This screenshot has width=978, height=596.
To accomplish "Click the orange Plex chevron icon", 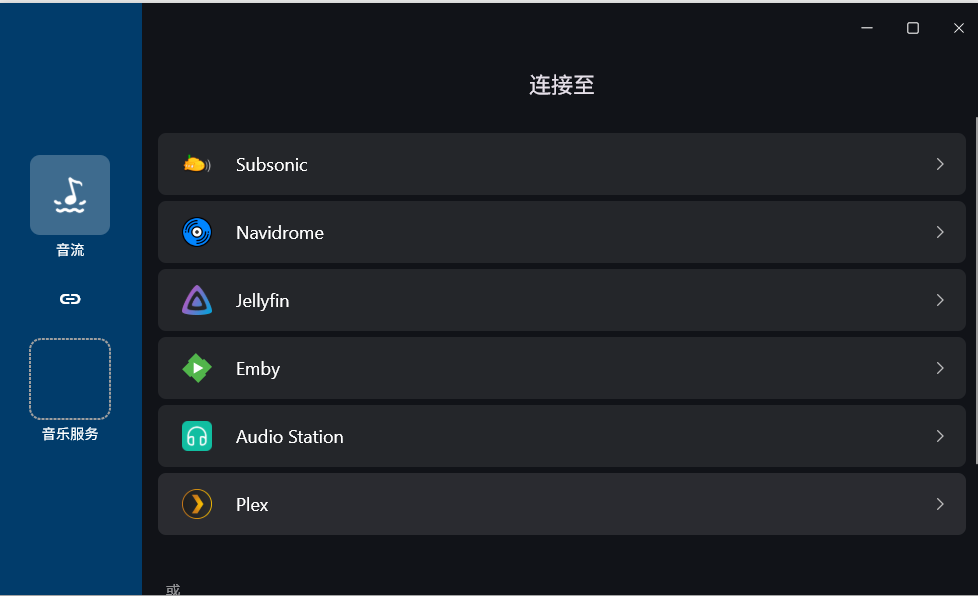I will pyautogui.click(x=197, y=504).
